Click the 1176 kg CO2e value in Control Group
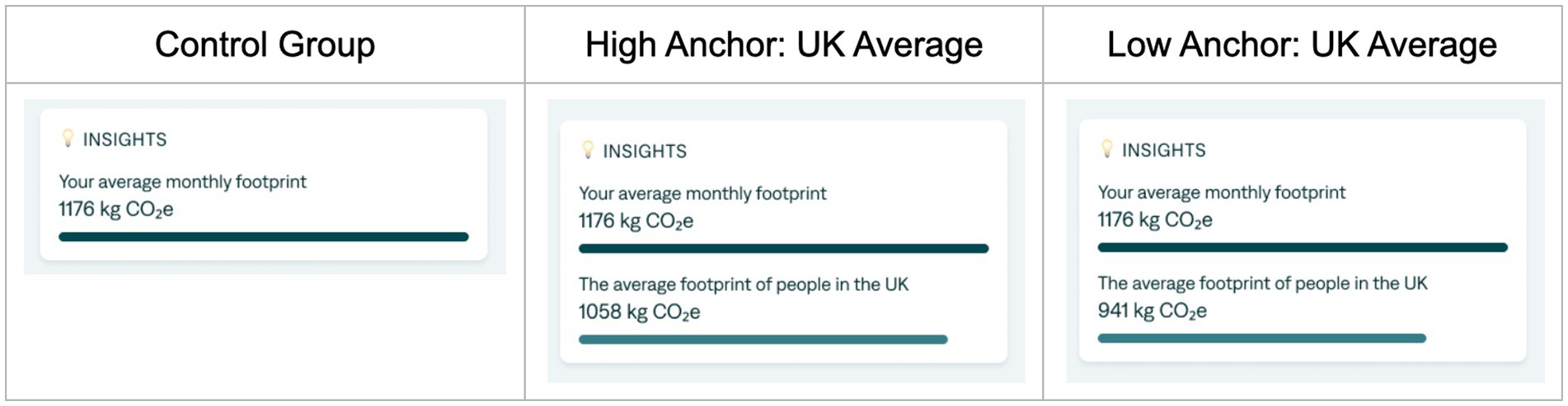This screenshot has width=1568, height=406. [x=115, y=210]
